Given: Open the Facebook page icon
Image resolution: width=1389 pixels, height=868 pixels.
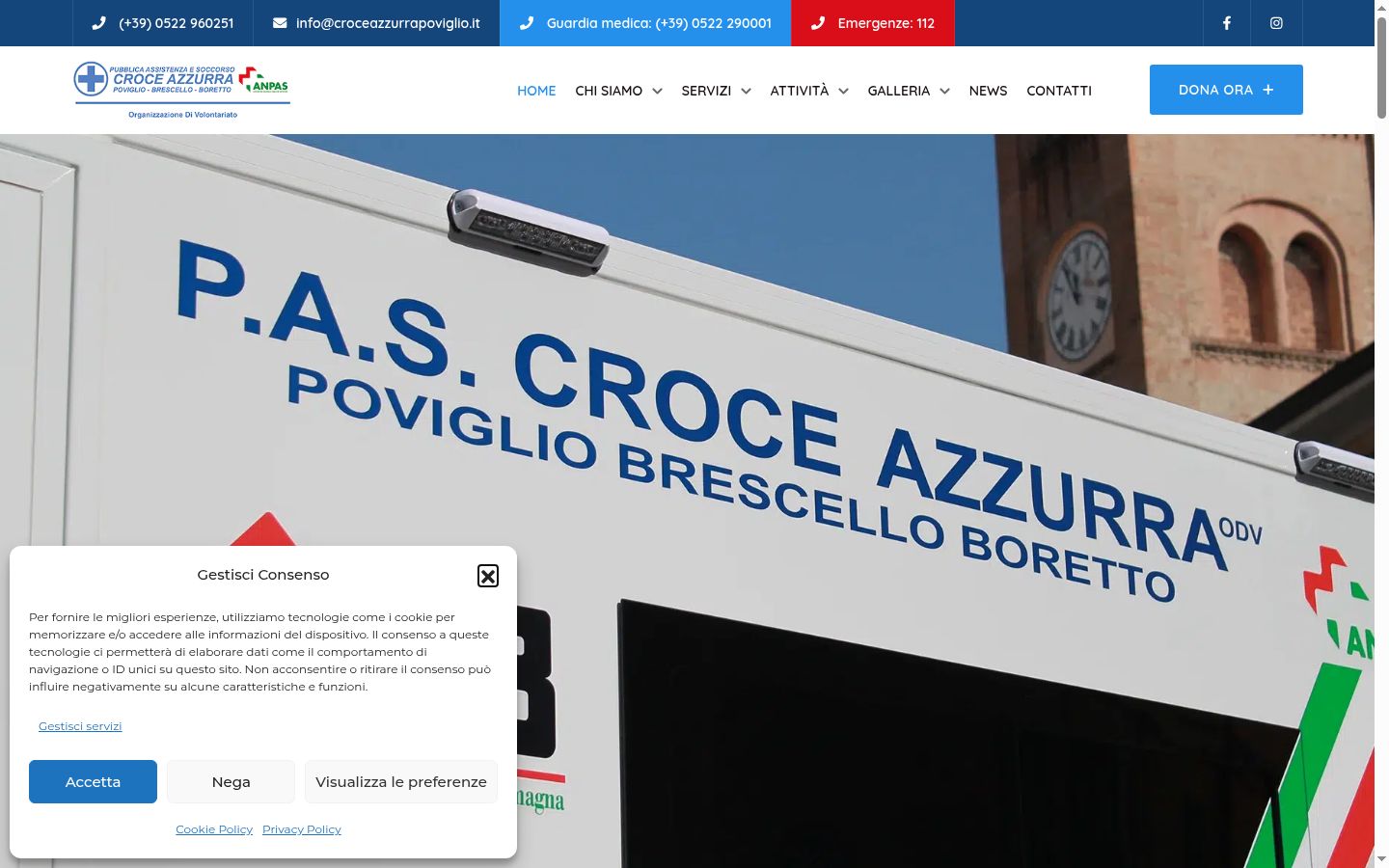Looking at the screenshot, I should click(1227, 23).
